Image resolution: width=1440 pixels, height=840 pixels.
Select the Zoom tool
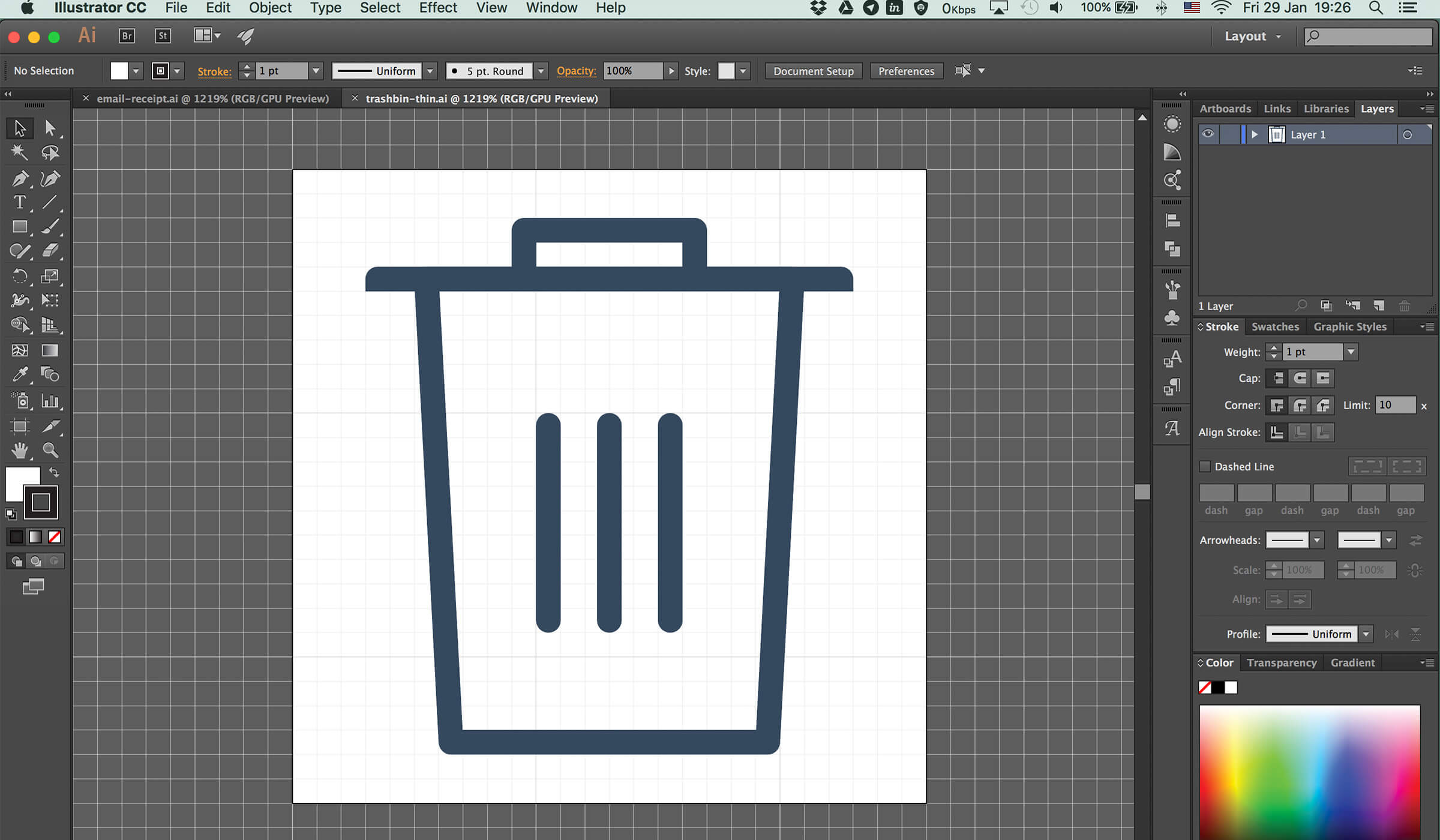pos(50,450)
